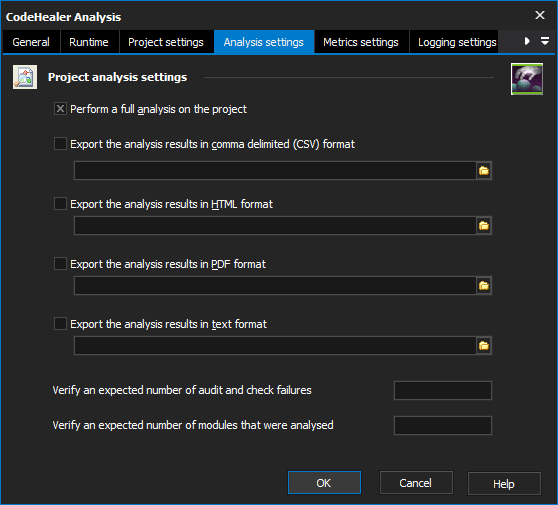Click the audit and check failures field
Viewport: 558px width, 505px height.
[x=443, y=390]
